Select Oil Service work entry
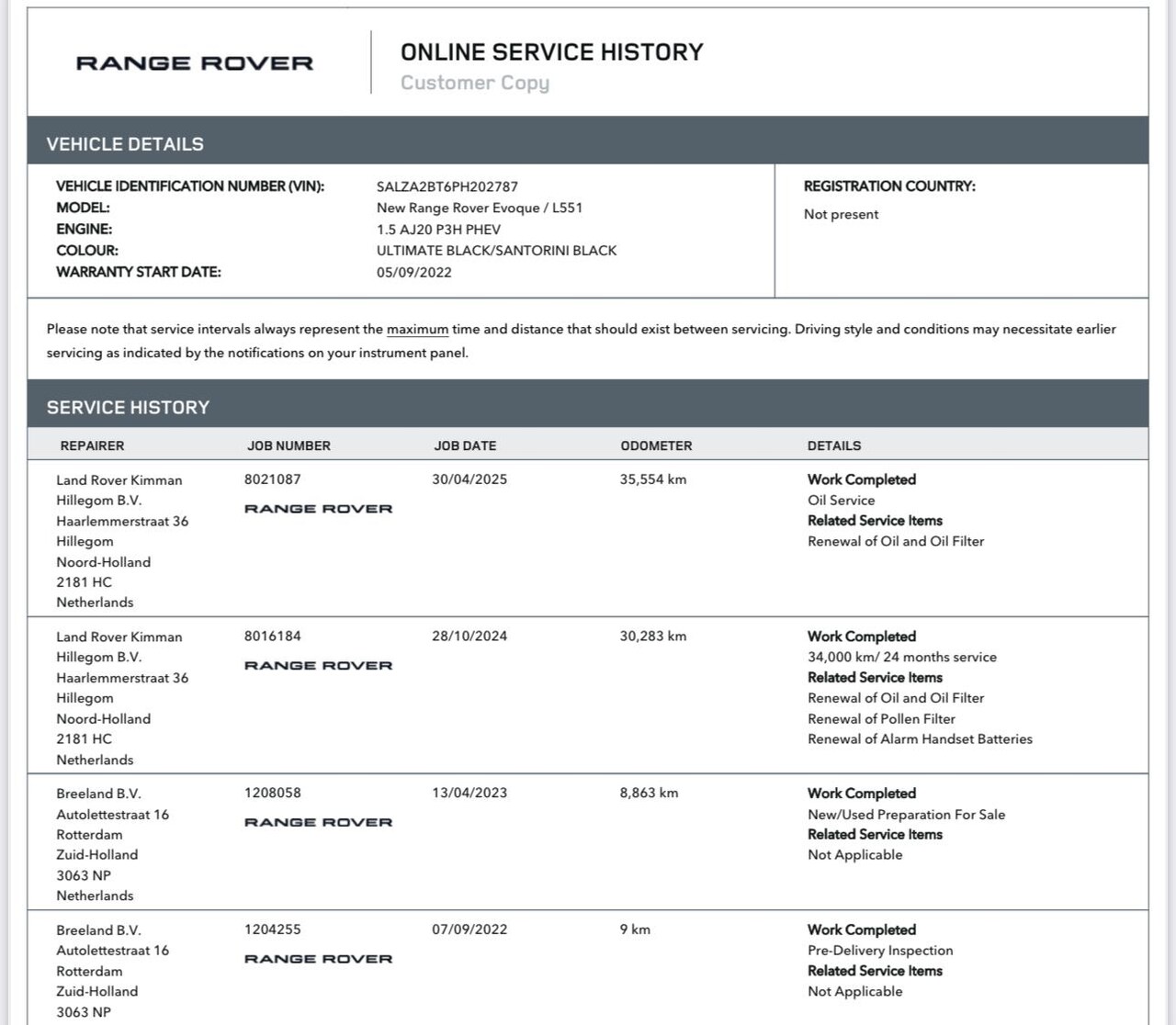1176x1025 pixels. coord(842,501)
